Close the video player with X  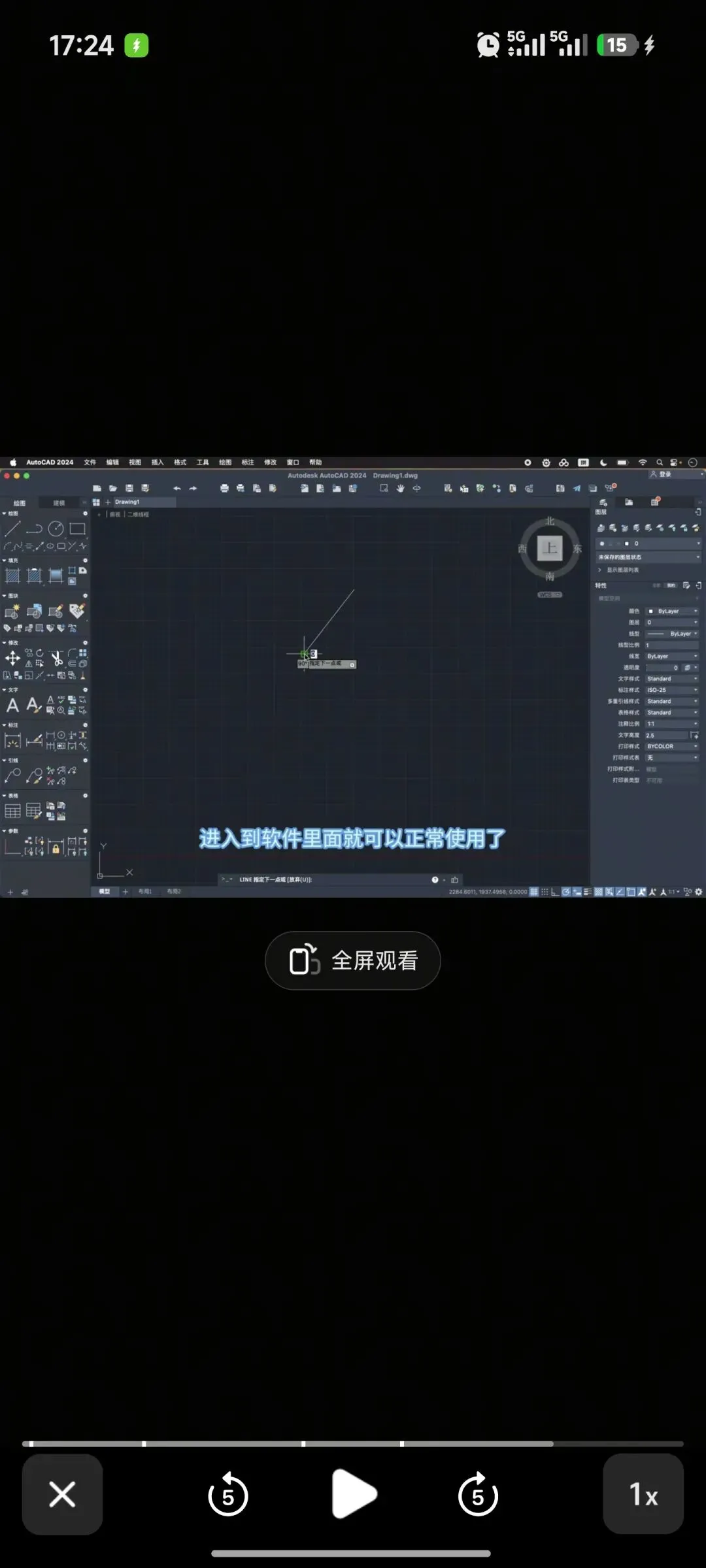tap(62, 1494)
